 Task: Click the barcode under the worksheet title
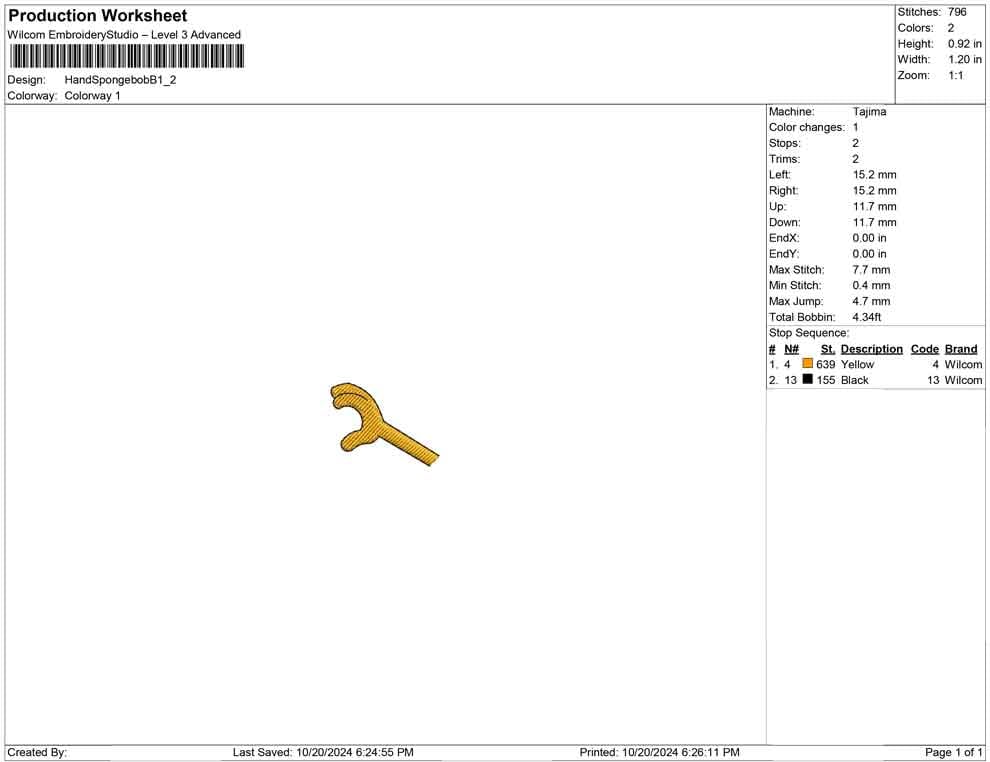(127, 56)
